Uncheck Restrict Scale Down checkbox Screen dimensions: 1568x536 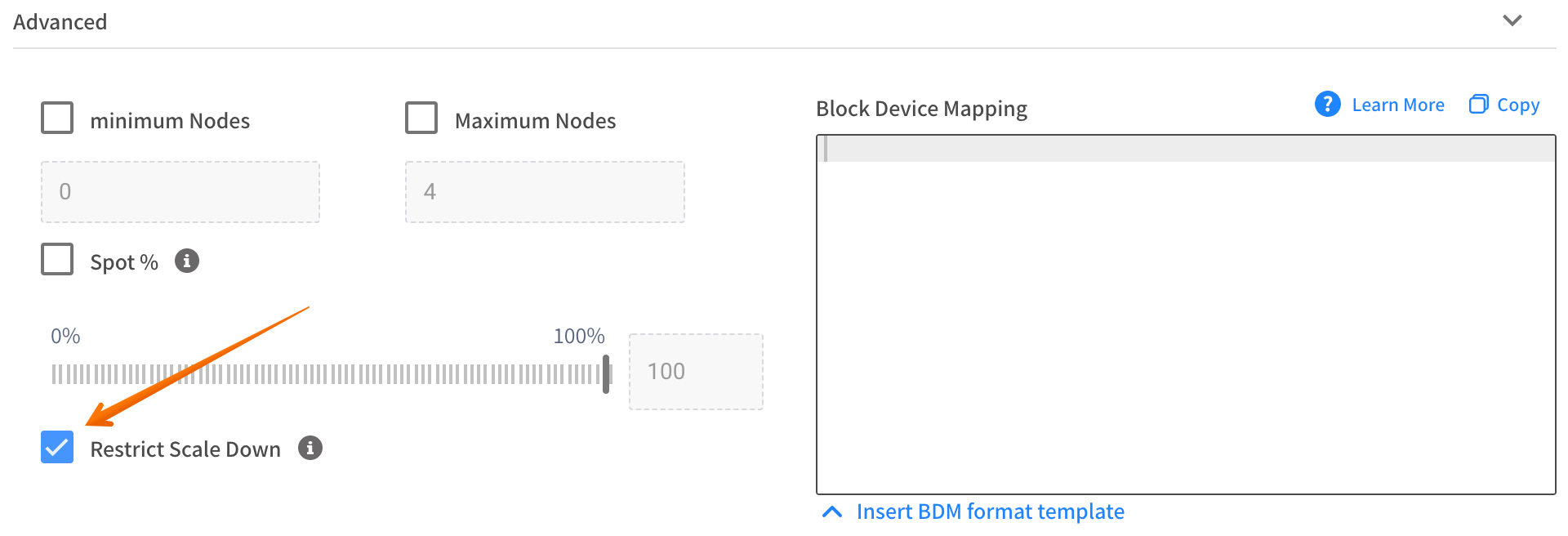[57, 447]
